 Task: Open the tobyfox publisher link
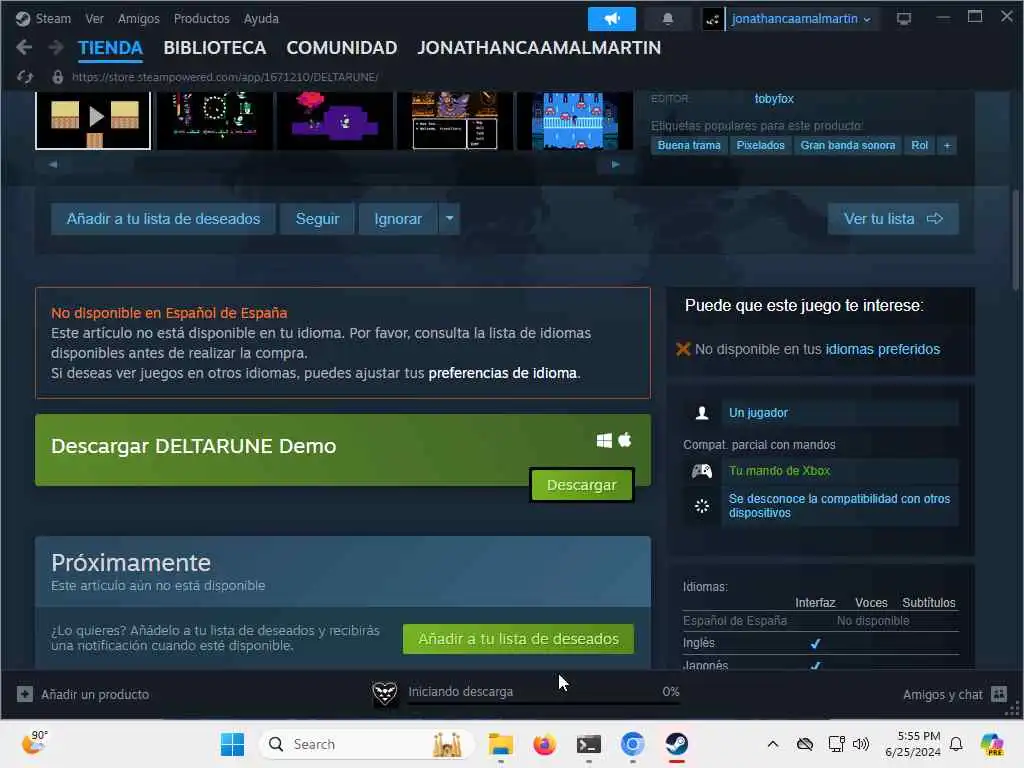click(x=774, y=99)
